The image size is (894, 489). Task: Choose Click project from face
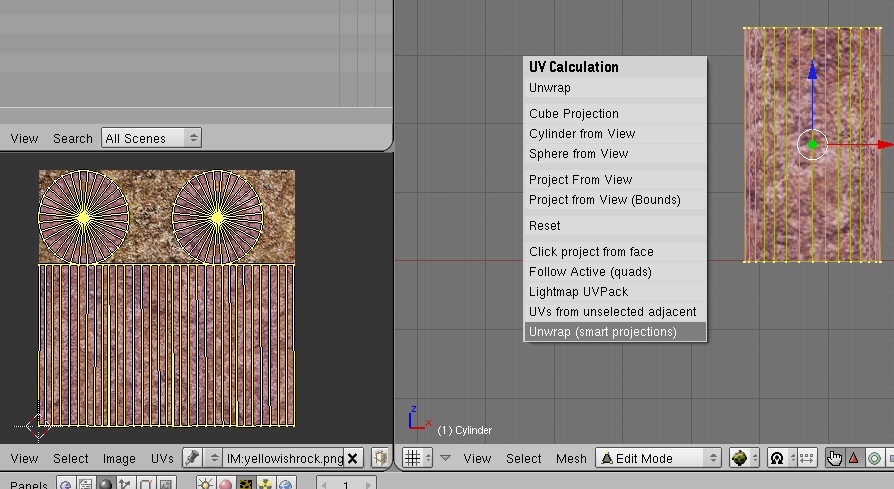(x=615, y=251)
